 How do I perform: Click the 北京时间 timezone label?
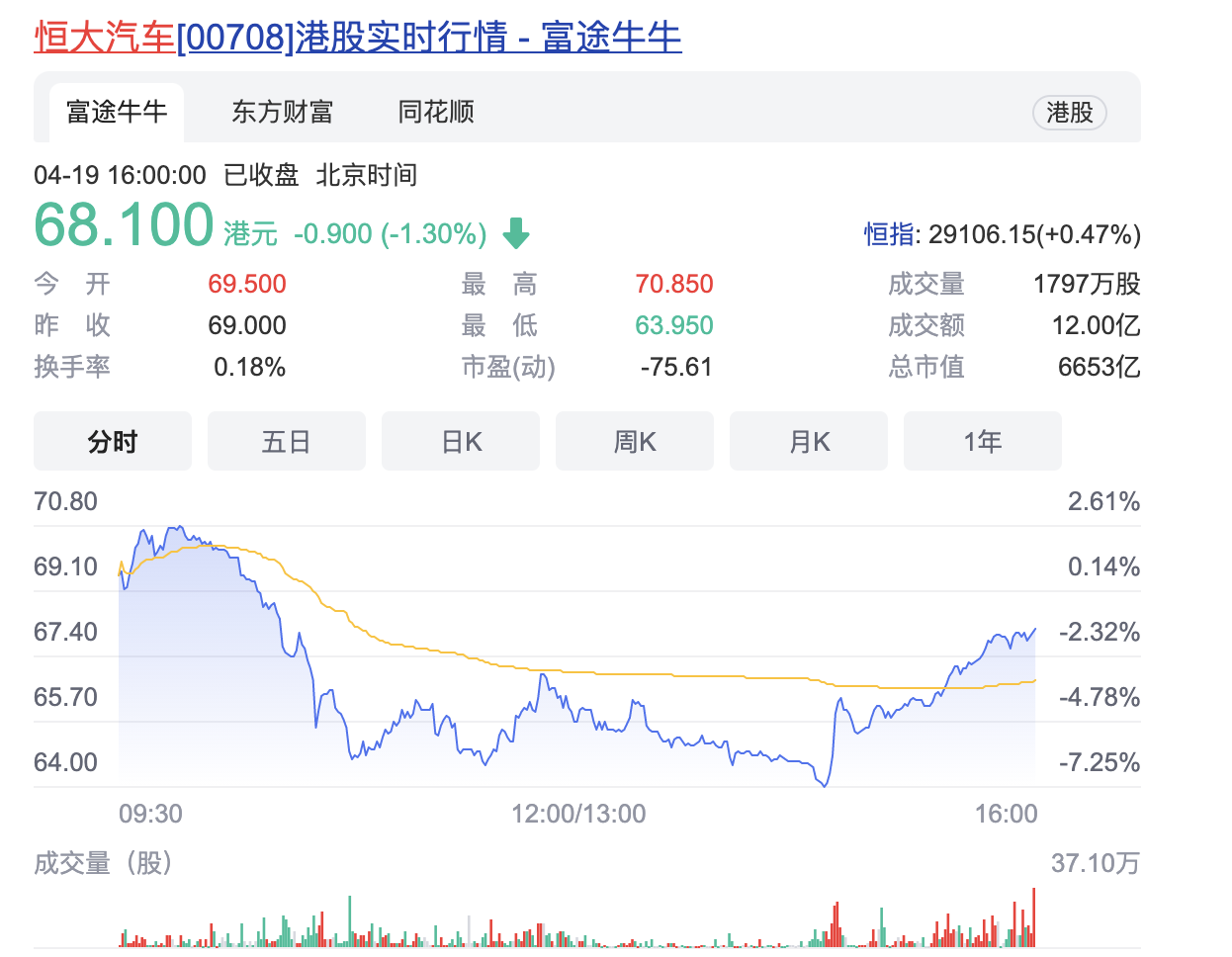[x=367, y=176]
